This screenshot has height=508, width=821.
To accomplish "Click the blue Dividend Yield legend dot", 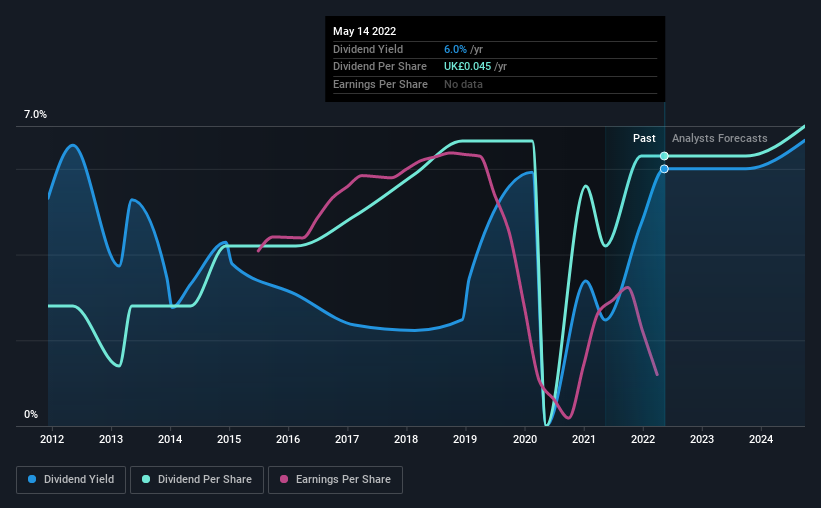I will (32, 479).
